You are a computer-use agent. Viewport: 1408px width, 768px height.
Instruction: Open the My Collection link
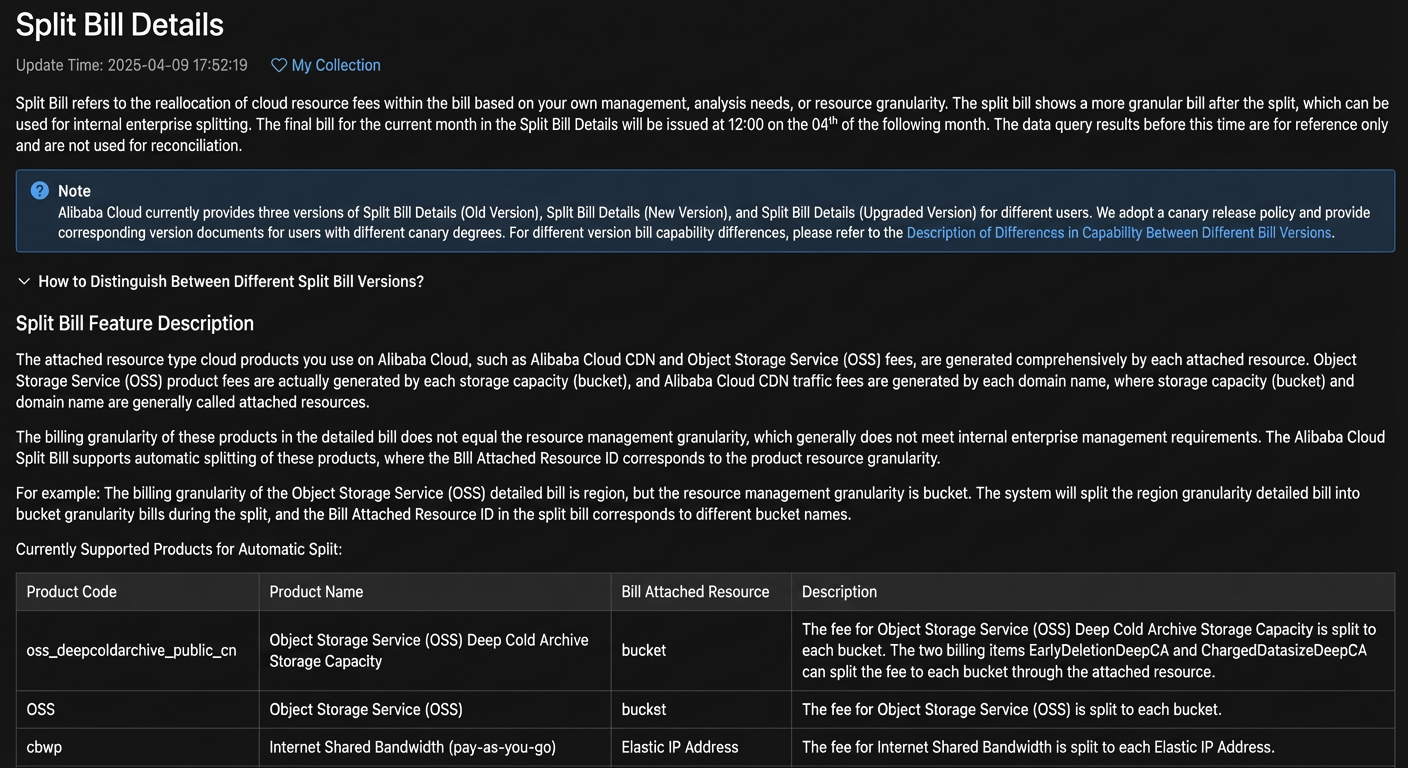point(335,65)
